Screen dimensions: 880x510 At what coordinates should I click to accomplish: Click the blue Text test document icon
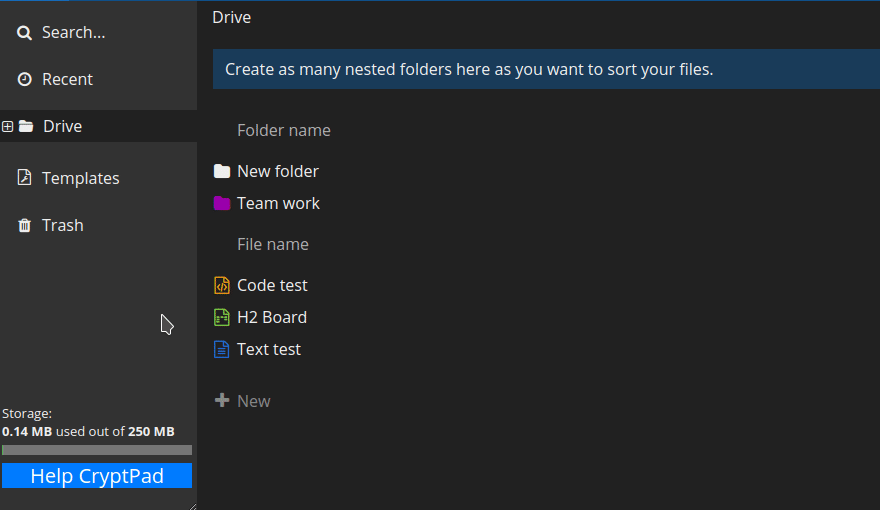222,349
